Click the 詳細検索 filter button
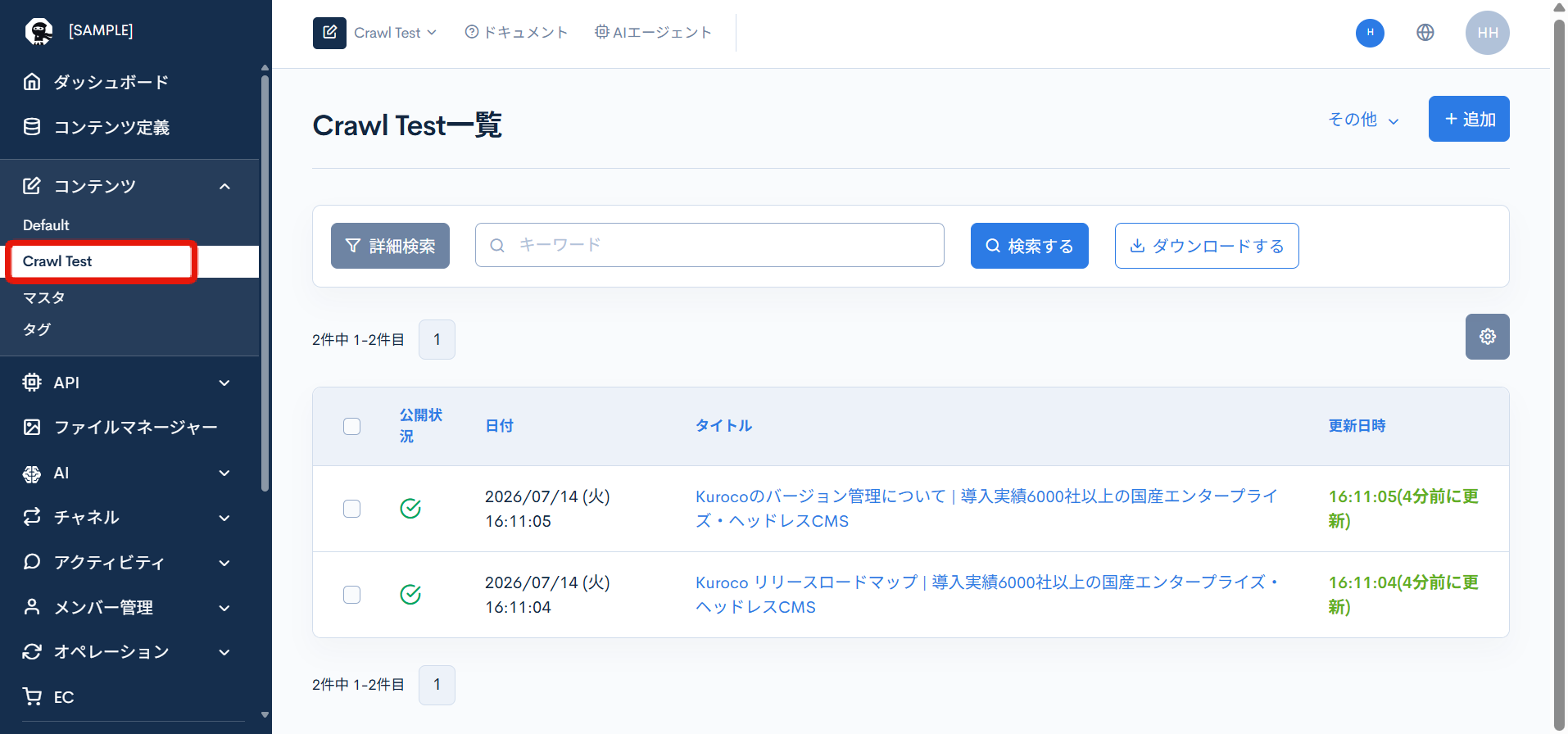The height and width of the screenshot is (734, 1568). coord(390,246)
